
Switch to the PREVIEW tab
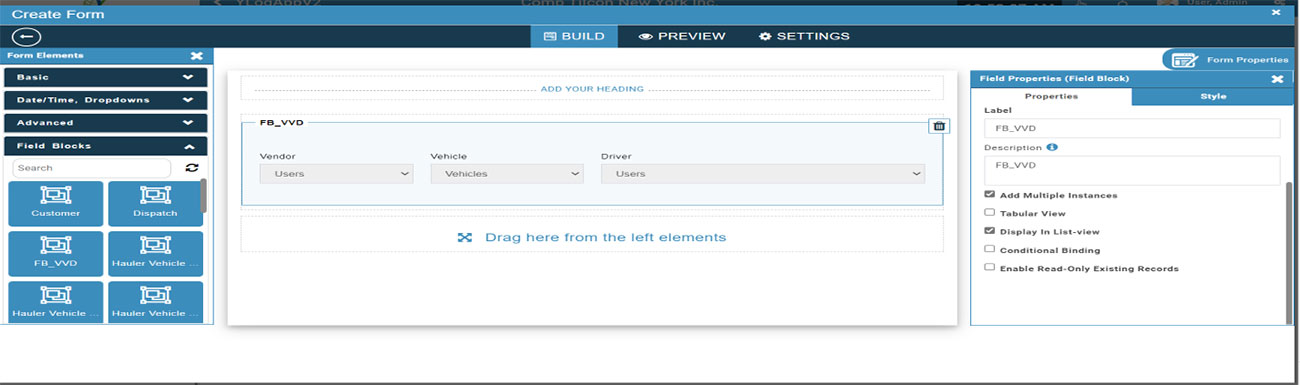(x=682, y=36)
